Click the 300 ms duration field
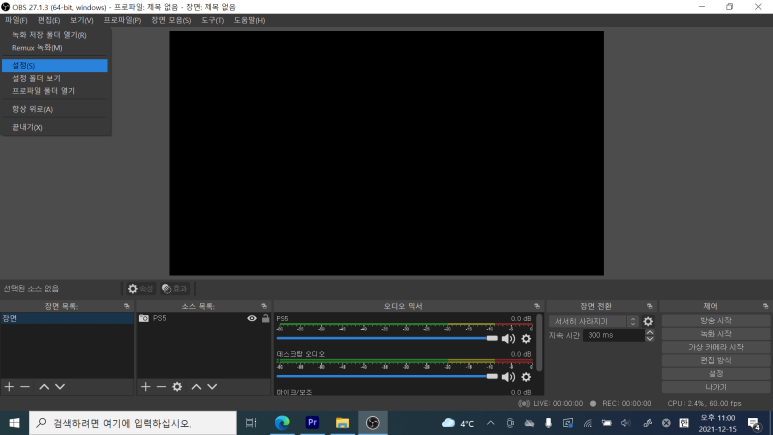The height and width of the screenshot is (435, 773). click(x=614, y=335)
